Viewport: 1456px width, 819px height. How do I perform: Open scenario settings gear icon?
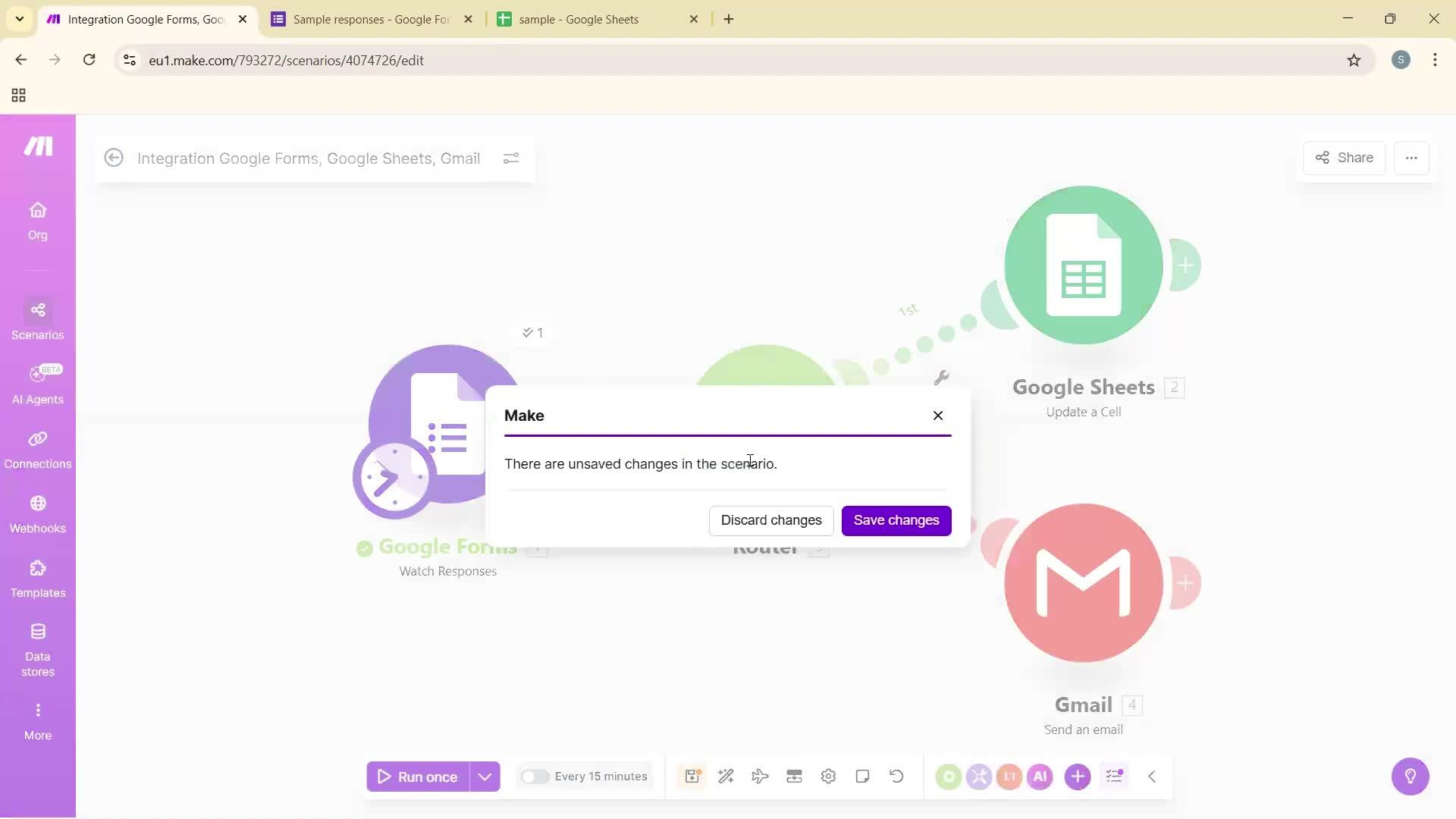coord(828,776)
